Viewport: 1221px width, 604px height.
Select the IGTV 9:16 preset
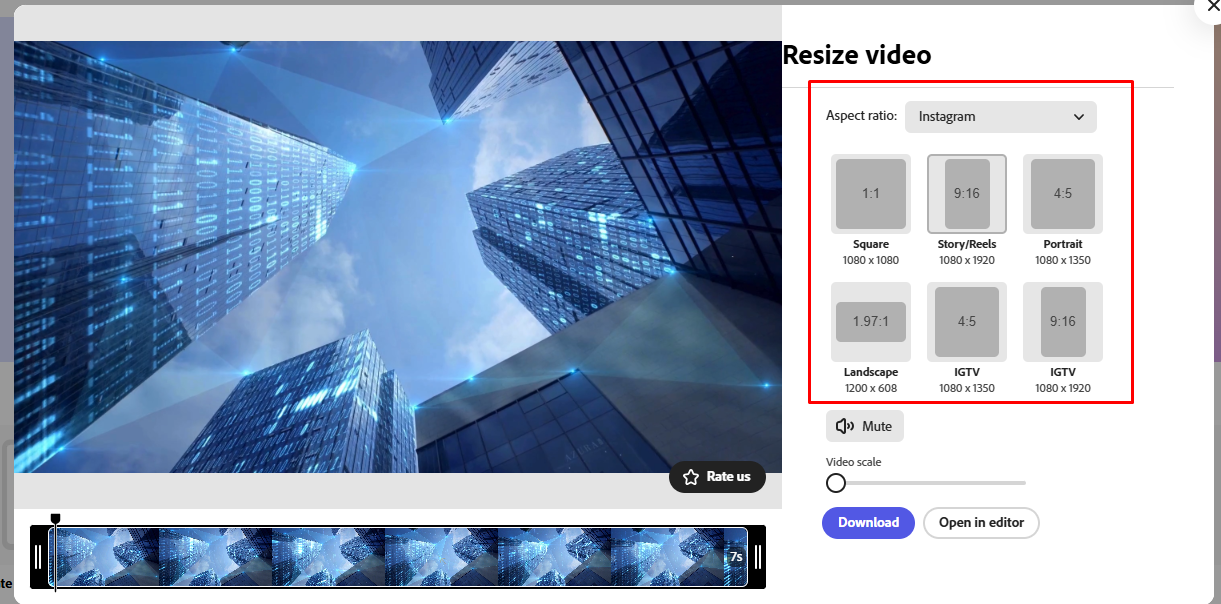pos(1063,322)
